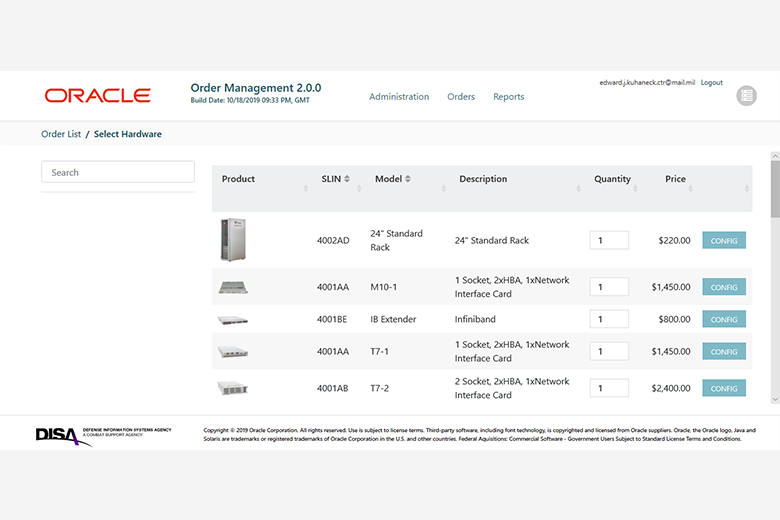The width and height of the screenshot is (780, 520).
Task: Click the Build Date text
Action: click(x=250, y=101)
